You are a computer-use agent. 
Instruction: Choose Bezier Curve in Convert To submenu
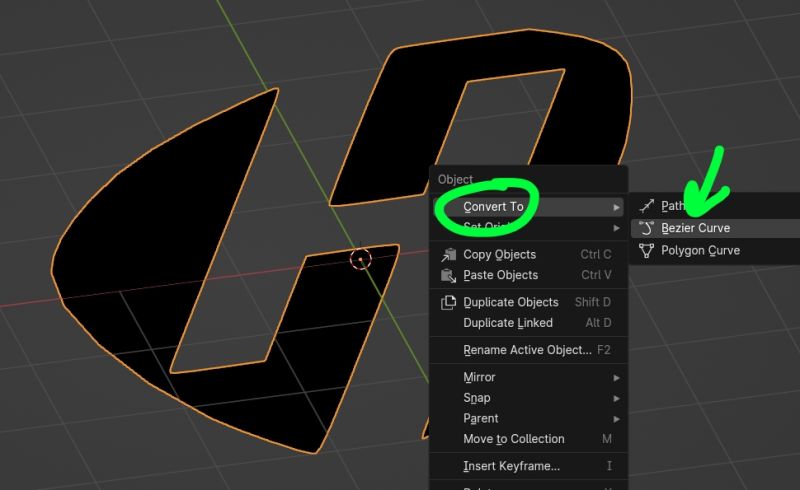pos(715,228)
